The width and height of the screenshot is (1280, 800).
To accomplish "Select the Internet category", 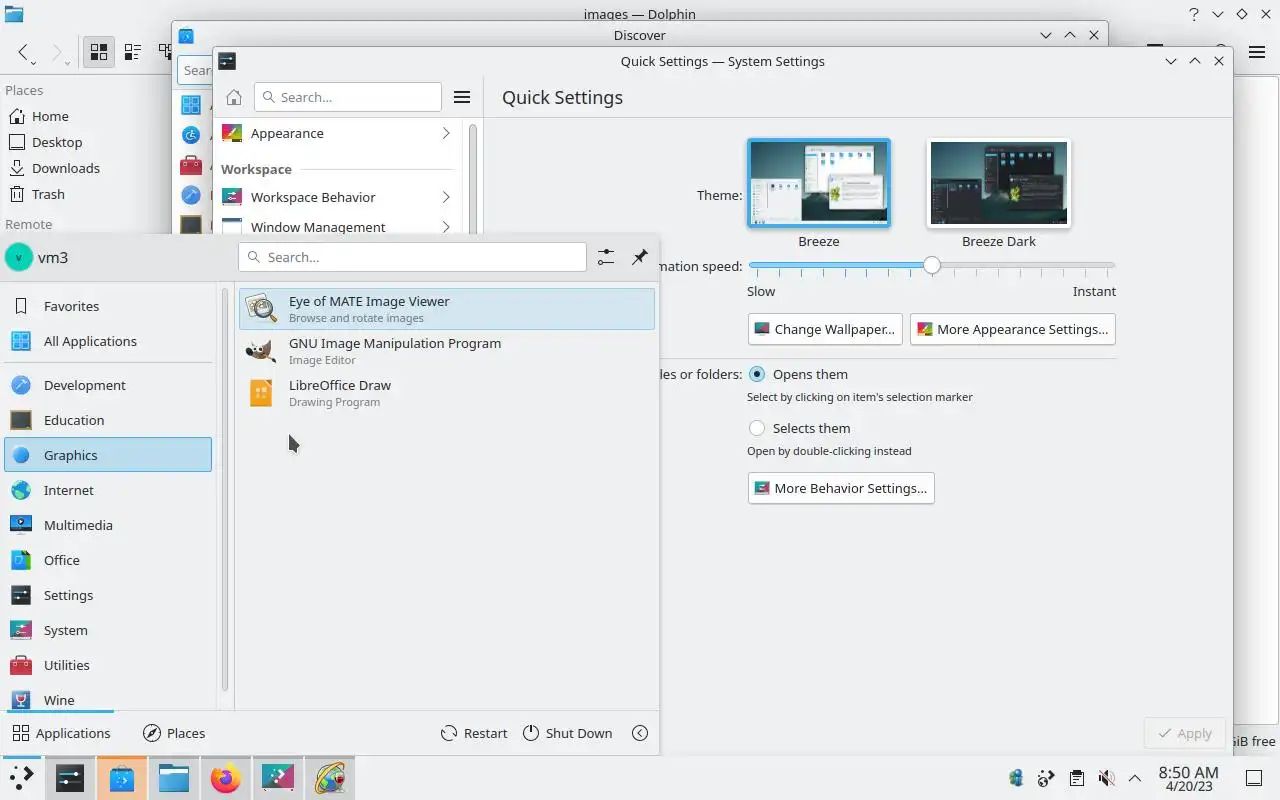I will pyautogui.click(x=108, y=490).
